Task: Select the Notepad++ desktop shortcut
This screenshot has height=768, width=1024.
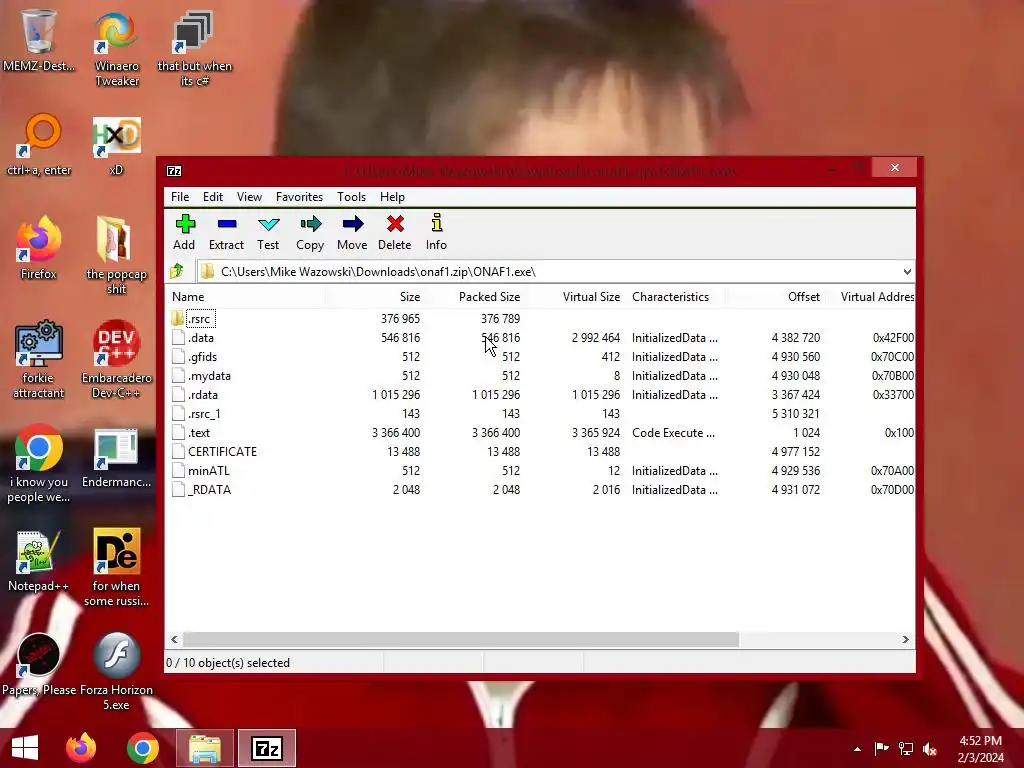Action: pos(39,560)
